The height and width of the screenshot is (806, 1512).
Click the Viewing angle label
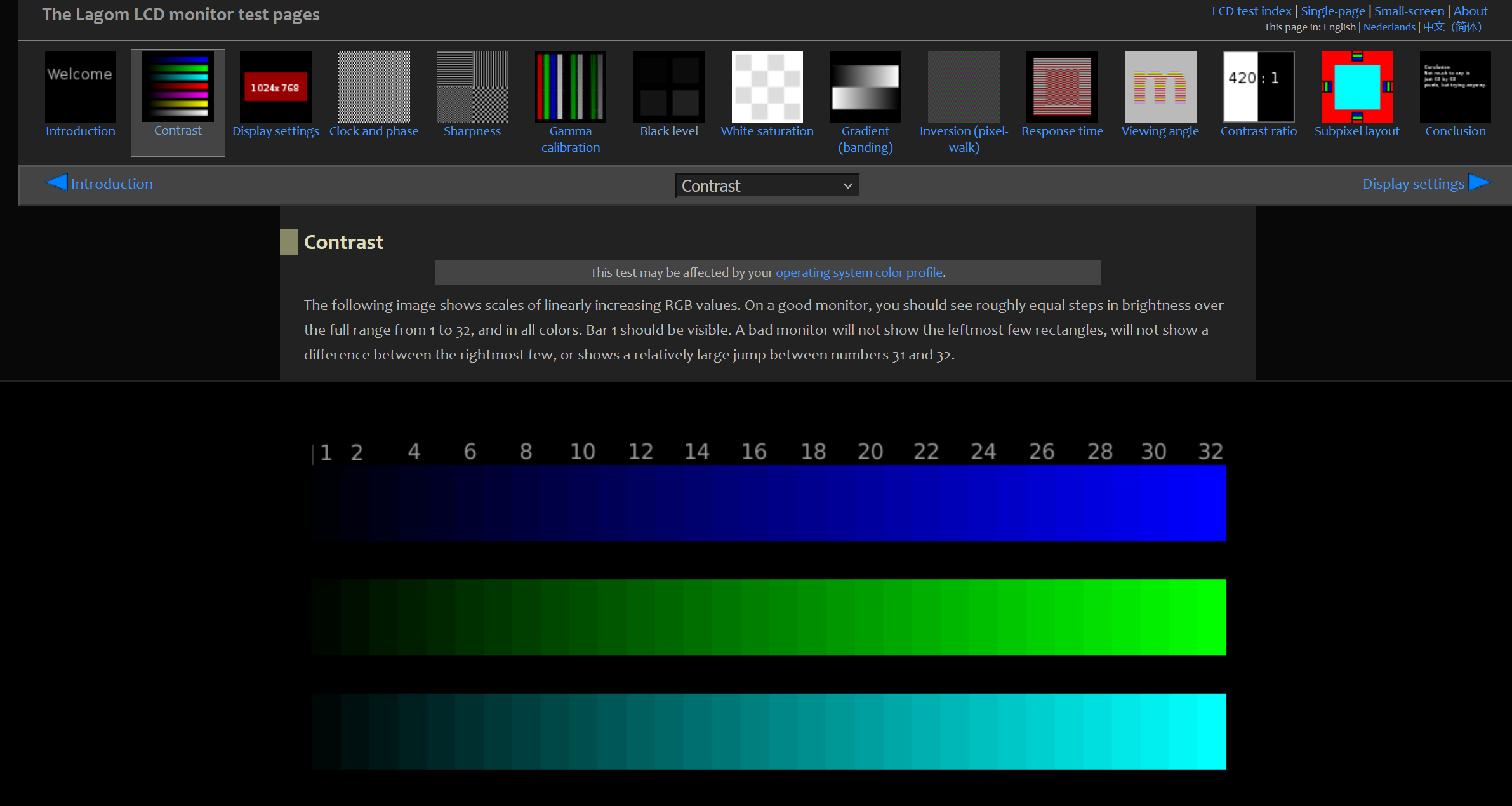pyautogui.click(x=1160, y=131)
